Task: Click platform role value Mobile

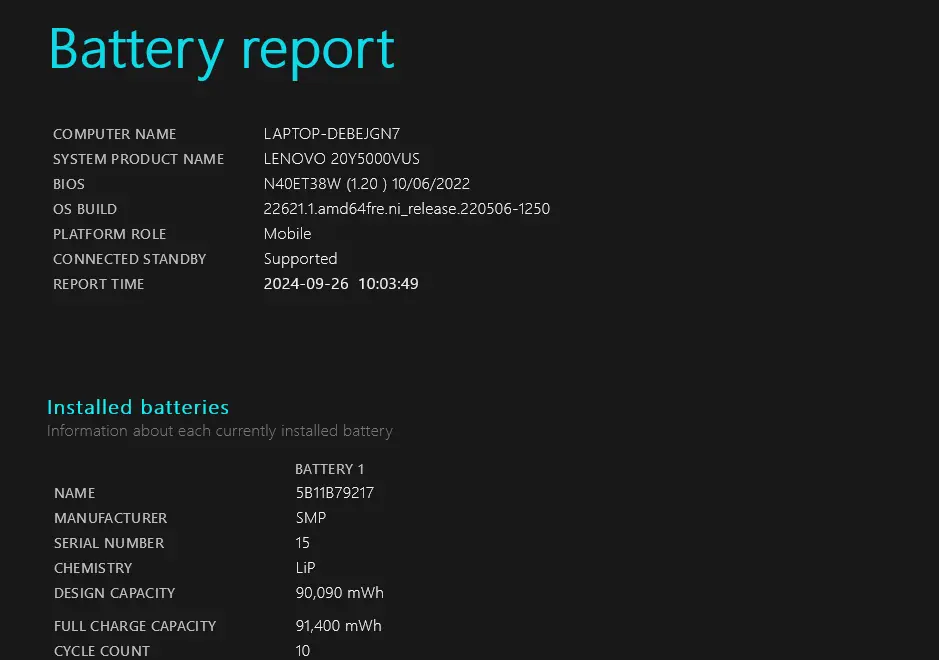Action: (287, 234)
